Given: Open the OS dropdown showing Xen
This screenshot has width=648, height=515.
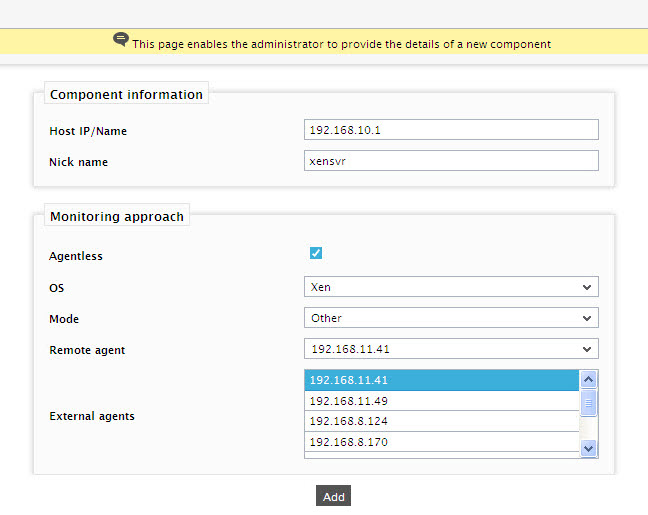Looking at the screenshot, I should tap(451, 287).
